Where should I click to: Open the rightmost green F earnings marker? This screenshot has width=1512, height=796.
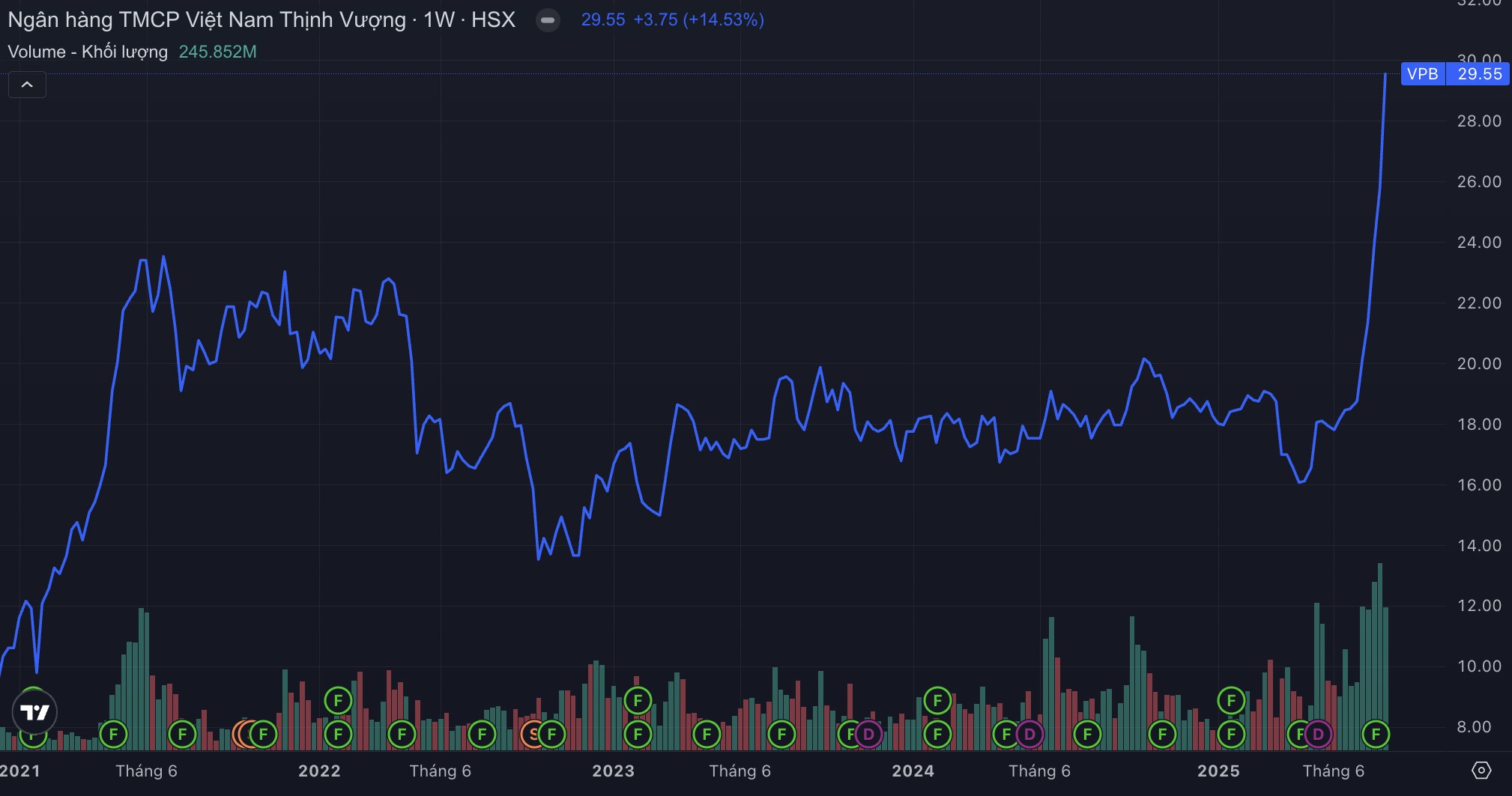pos(1375,735)
